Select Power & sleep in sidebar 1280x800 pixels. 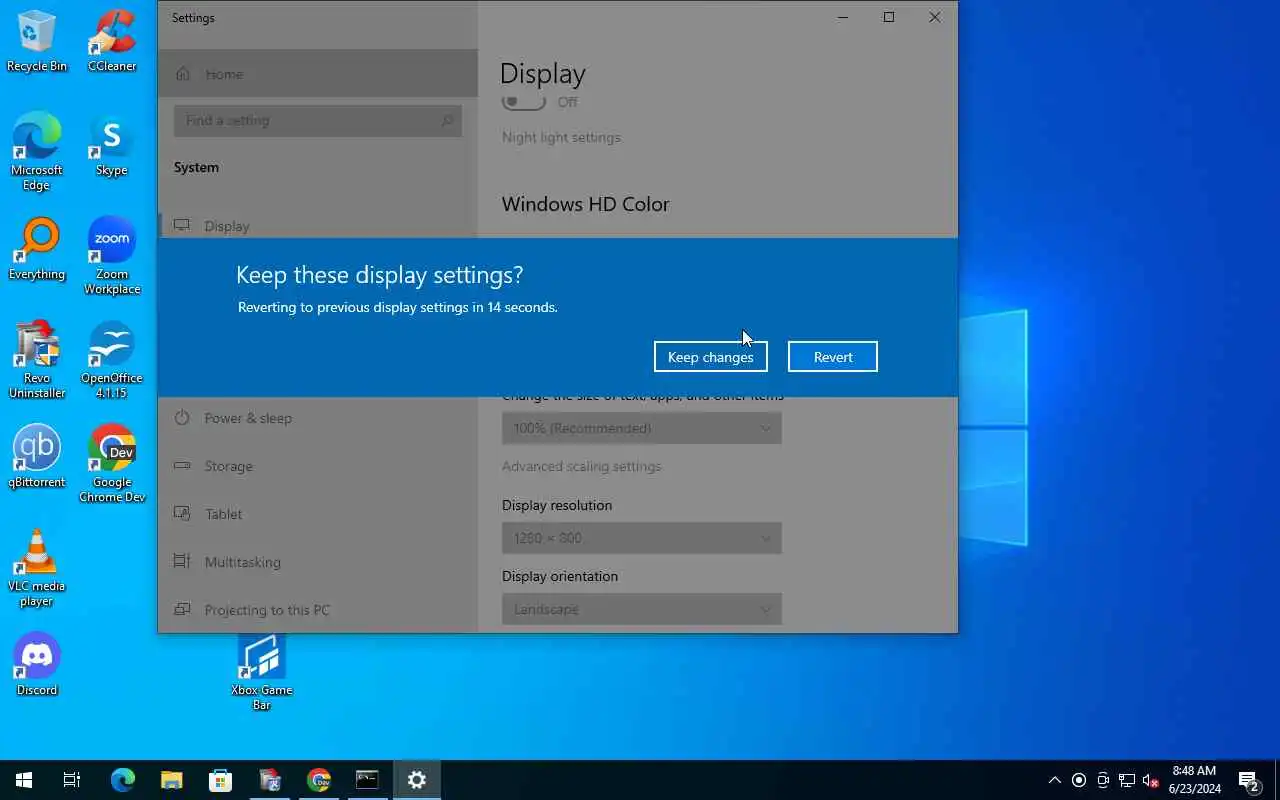[x=318, y=418]
